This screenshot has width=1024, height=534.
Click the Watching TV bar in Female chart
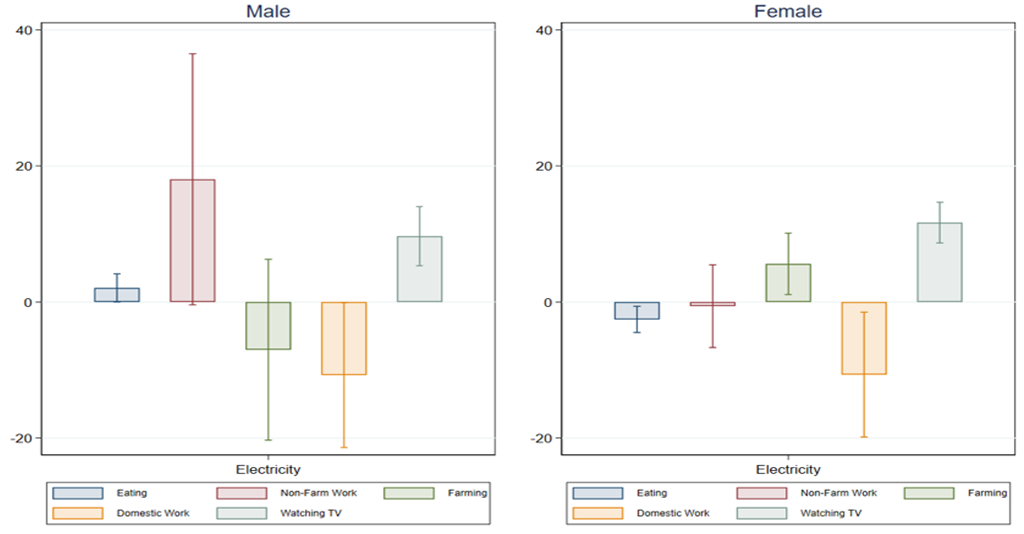click(940, 262)
